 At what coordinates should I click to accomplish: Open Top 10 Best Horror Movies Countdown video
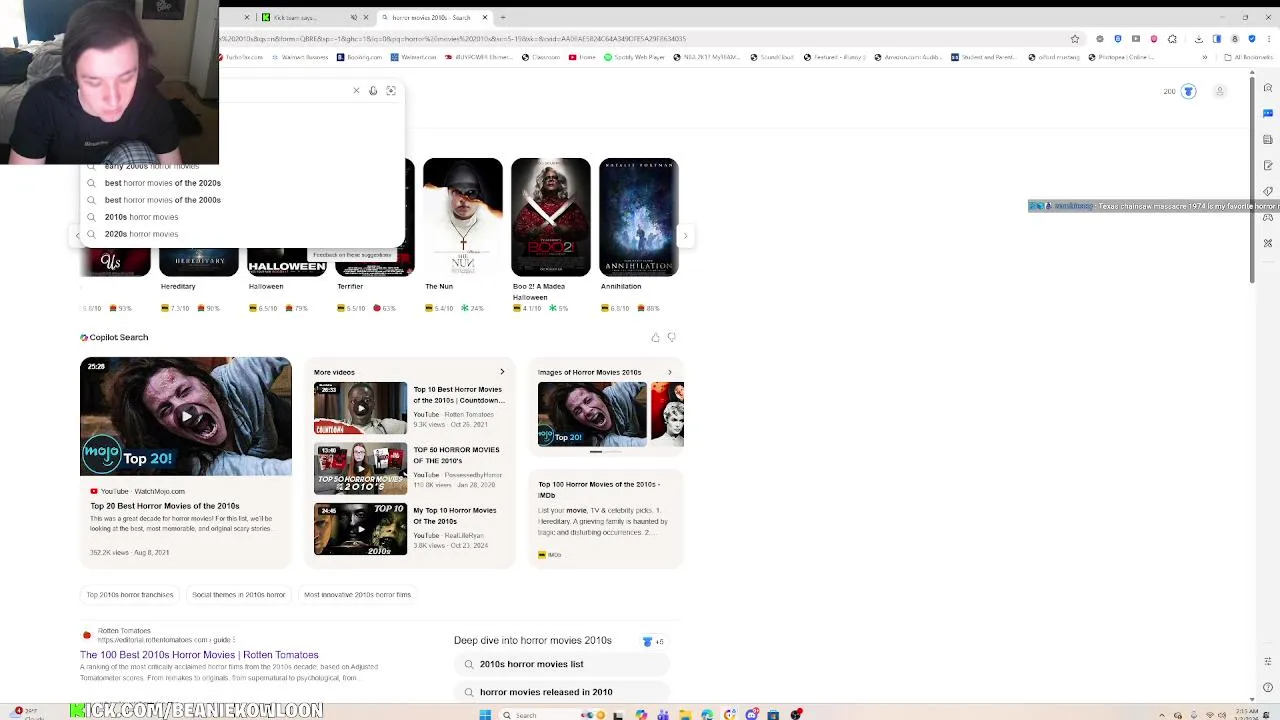tap(409, 408)
